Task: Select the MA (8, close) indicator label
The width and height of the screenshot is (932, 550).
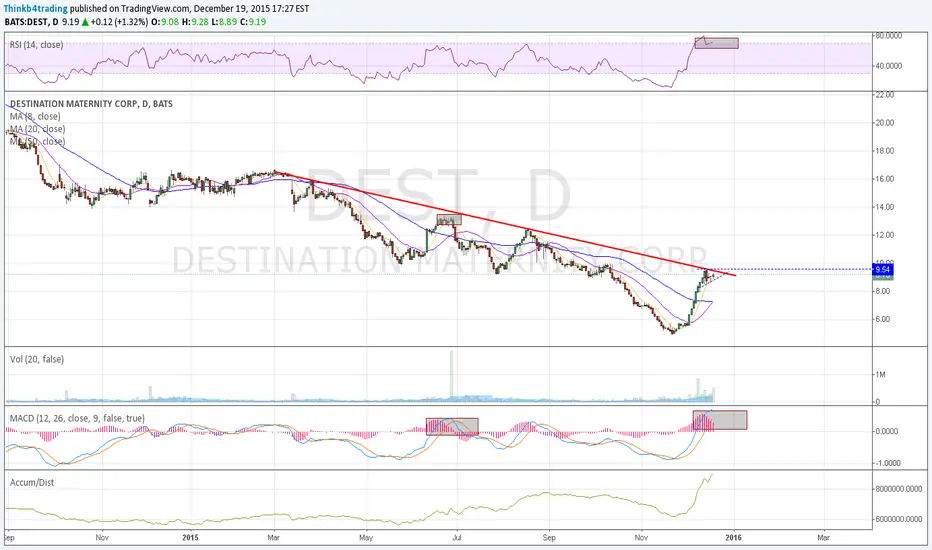Action: (x=35, y=116)
